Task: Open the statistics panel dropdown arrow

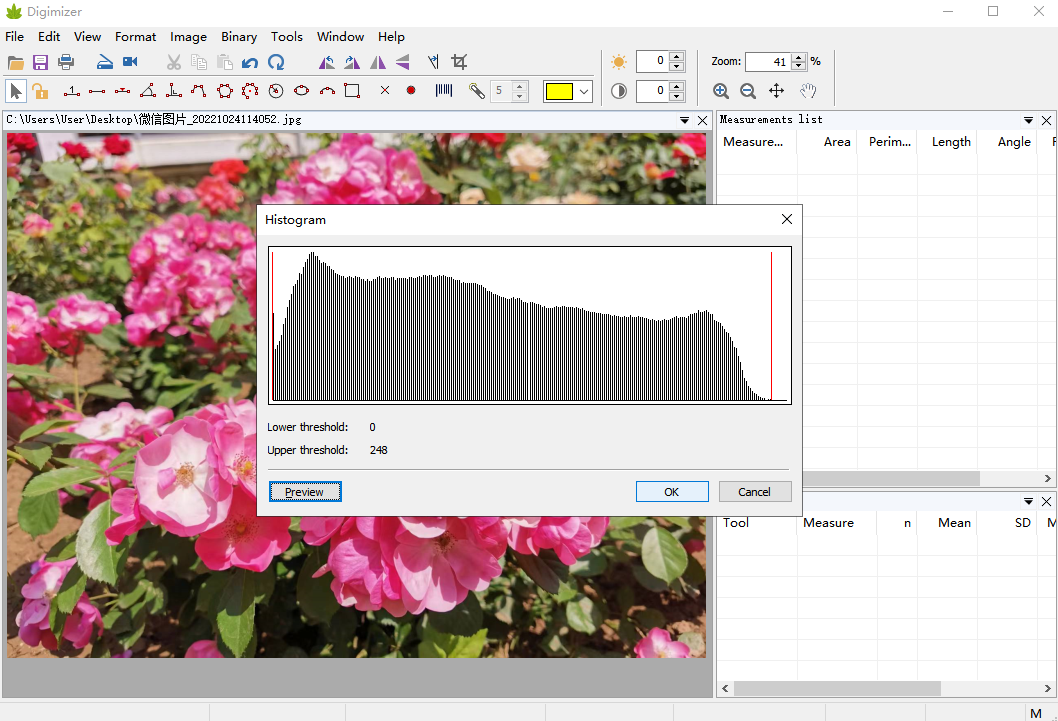Action: click(x=1028, y=501)
